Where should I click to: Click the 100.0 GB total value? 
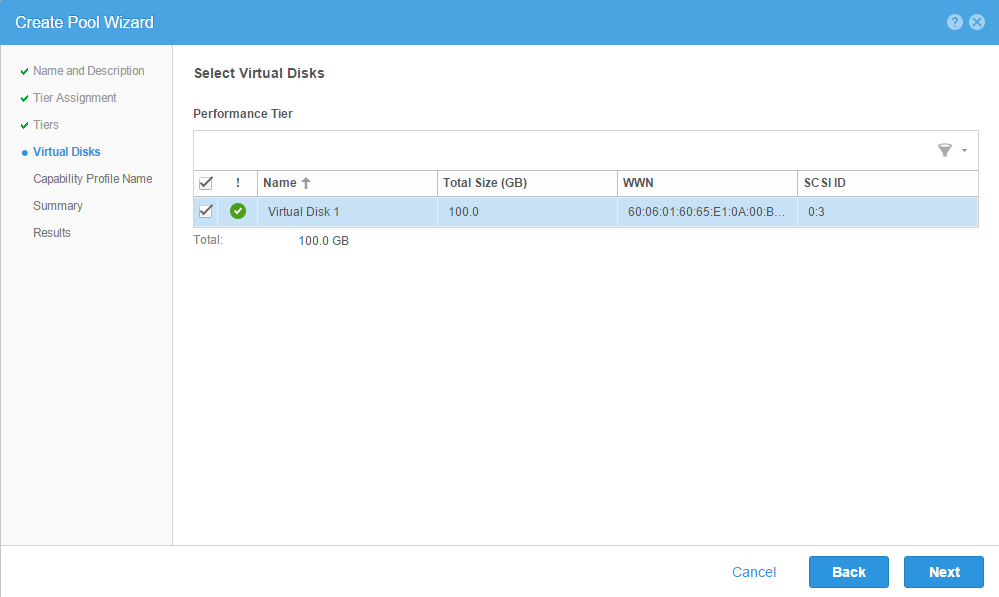[x=324, y=241]
